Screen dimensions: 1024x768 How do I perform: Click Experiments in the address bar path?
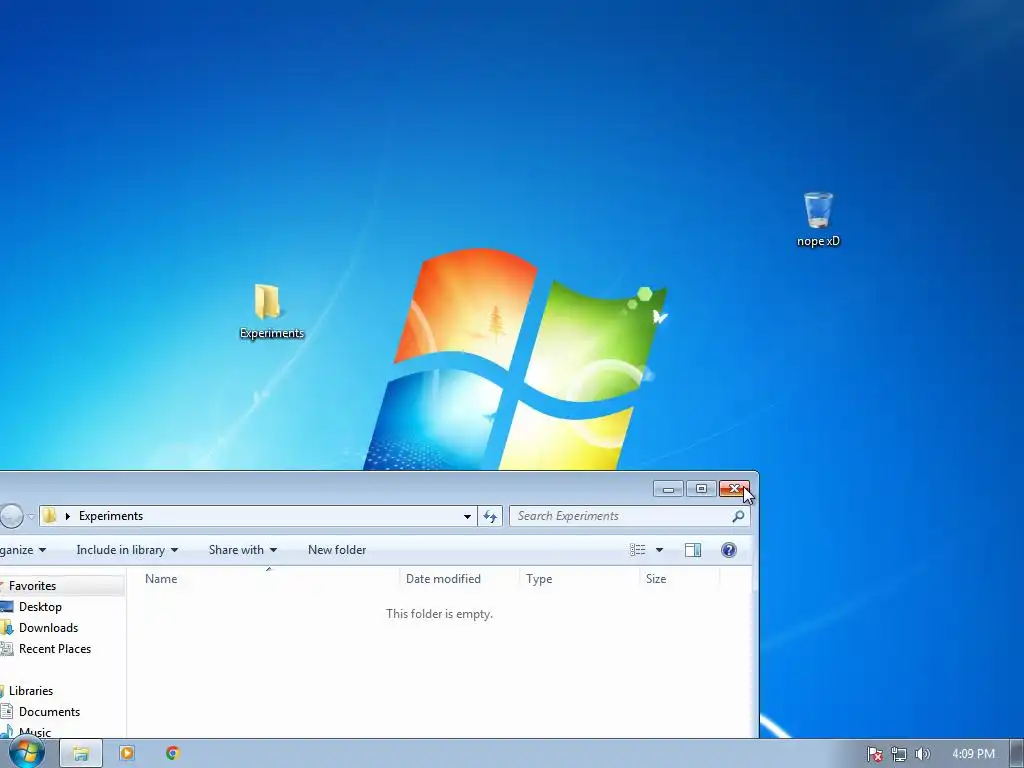[111, 516]
